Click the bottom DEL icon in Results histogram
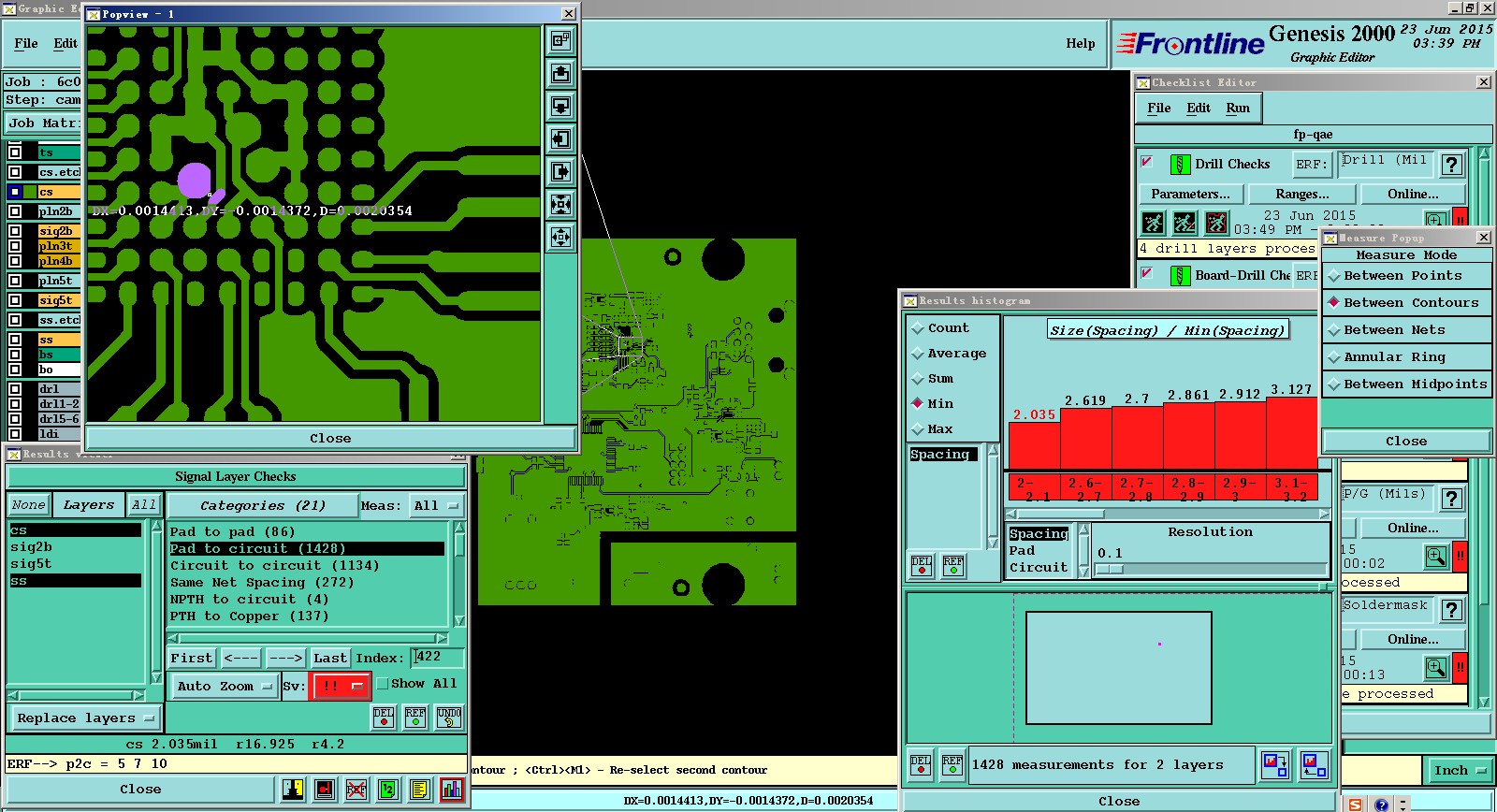 [921, 764]
